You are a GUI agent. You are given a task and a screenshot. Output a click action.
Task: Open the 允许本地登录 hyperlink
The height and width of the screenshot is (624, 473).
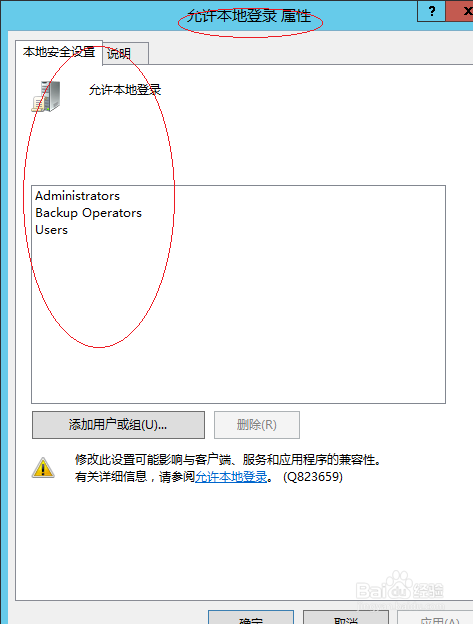pos(231,477)
